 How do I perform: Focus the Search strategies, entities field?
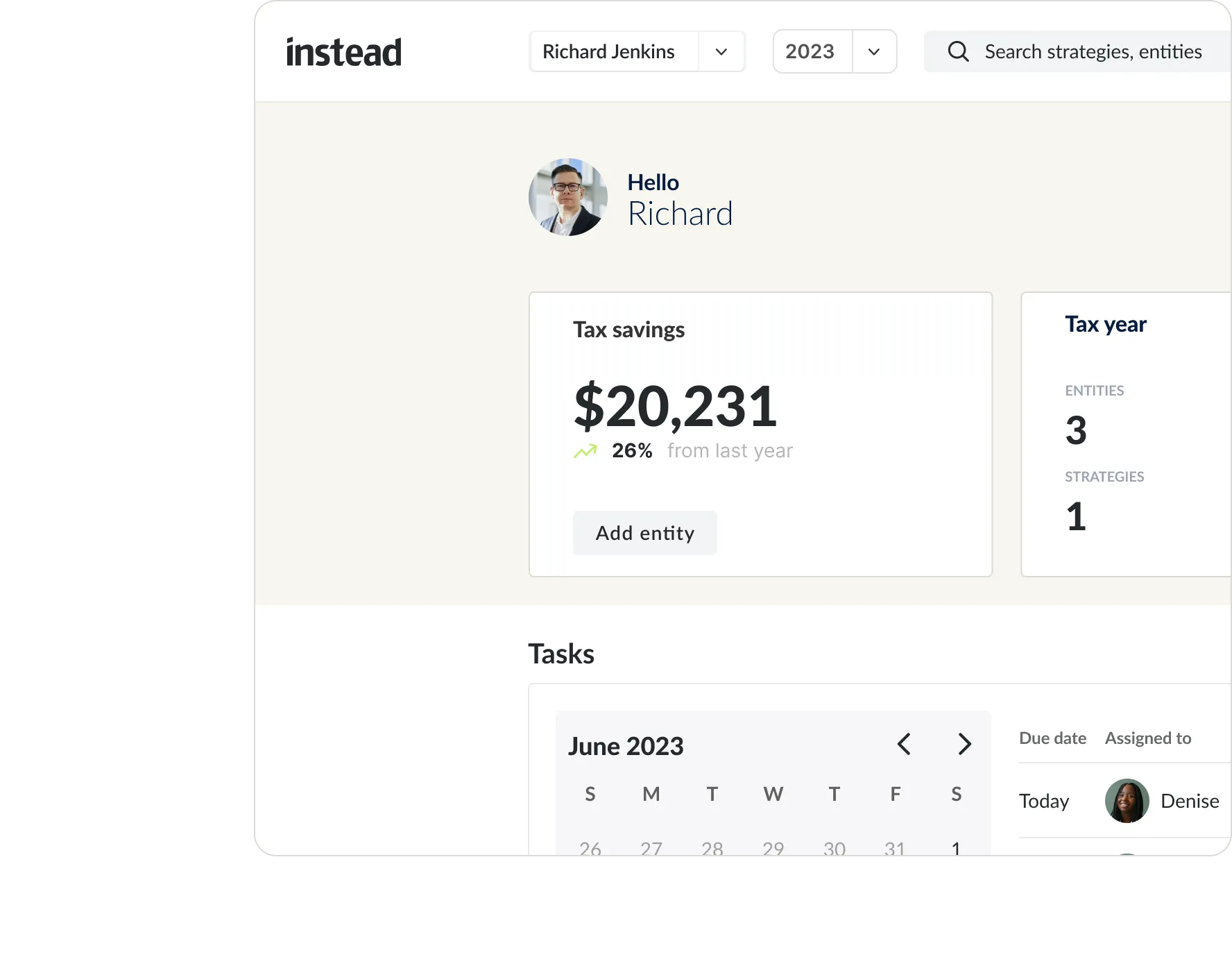coord(1093,51)
